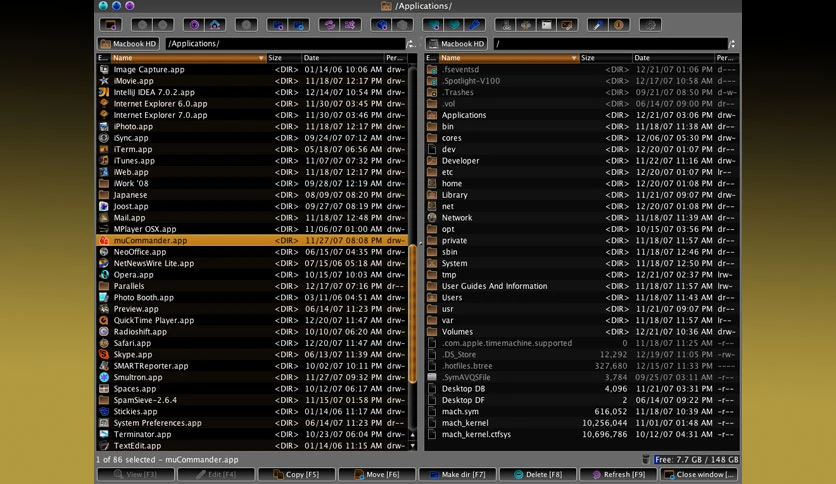
Task: Open file properties orange info icon
Action: [618, 25]
